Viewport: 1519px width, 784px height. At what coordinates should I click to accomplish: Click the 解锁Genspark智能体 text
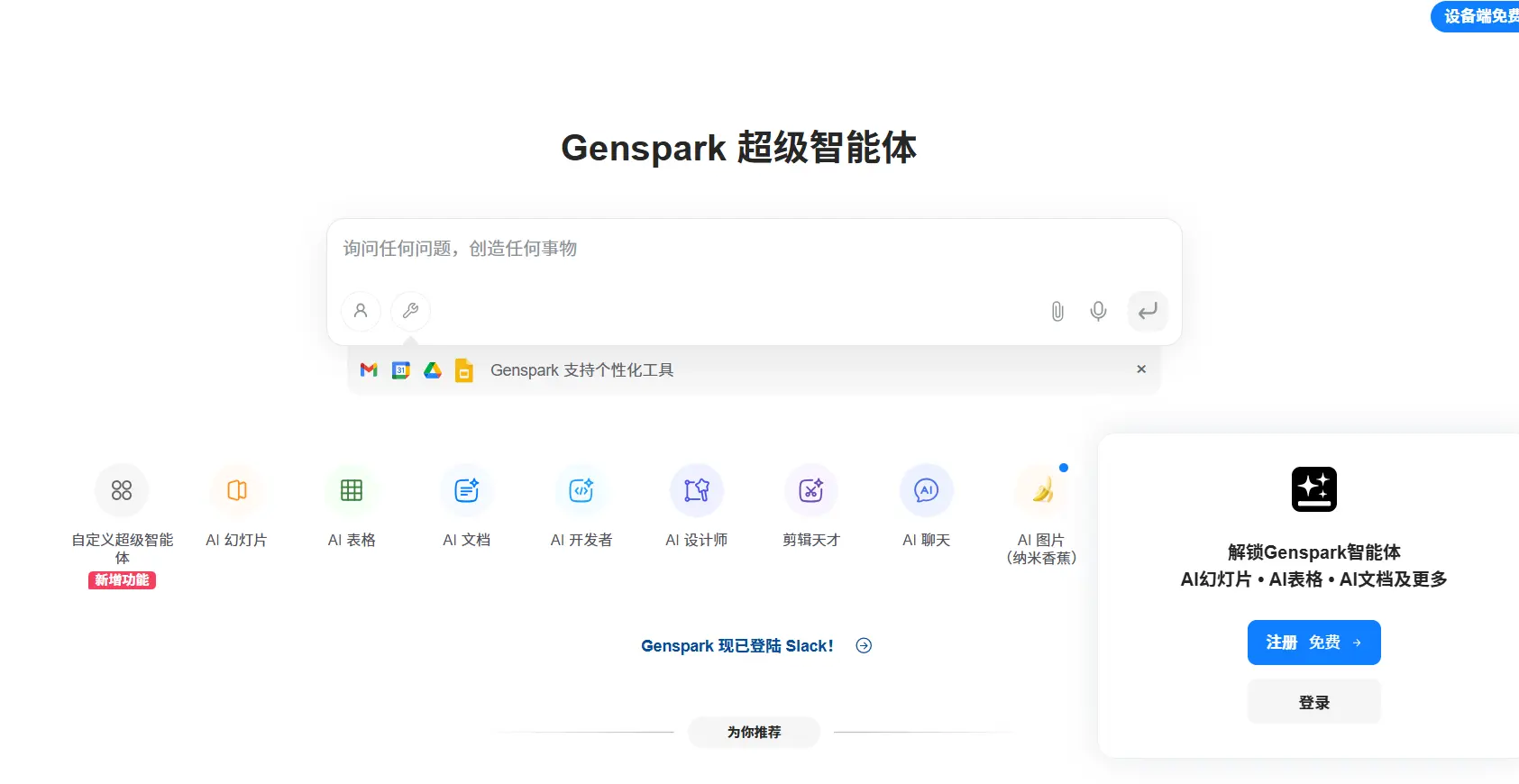(x=1314, y=552)
